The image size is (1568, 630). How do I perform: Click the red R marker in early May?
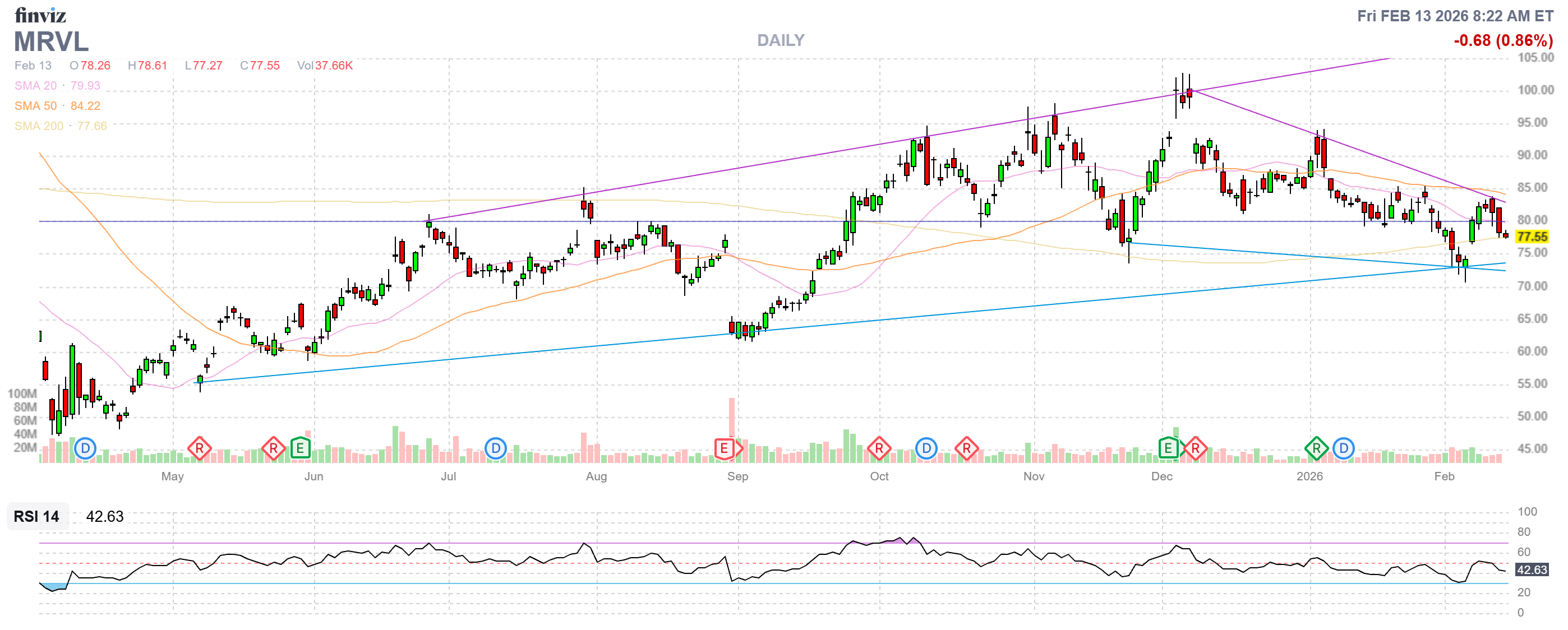click(x=199, y=449)
